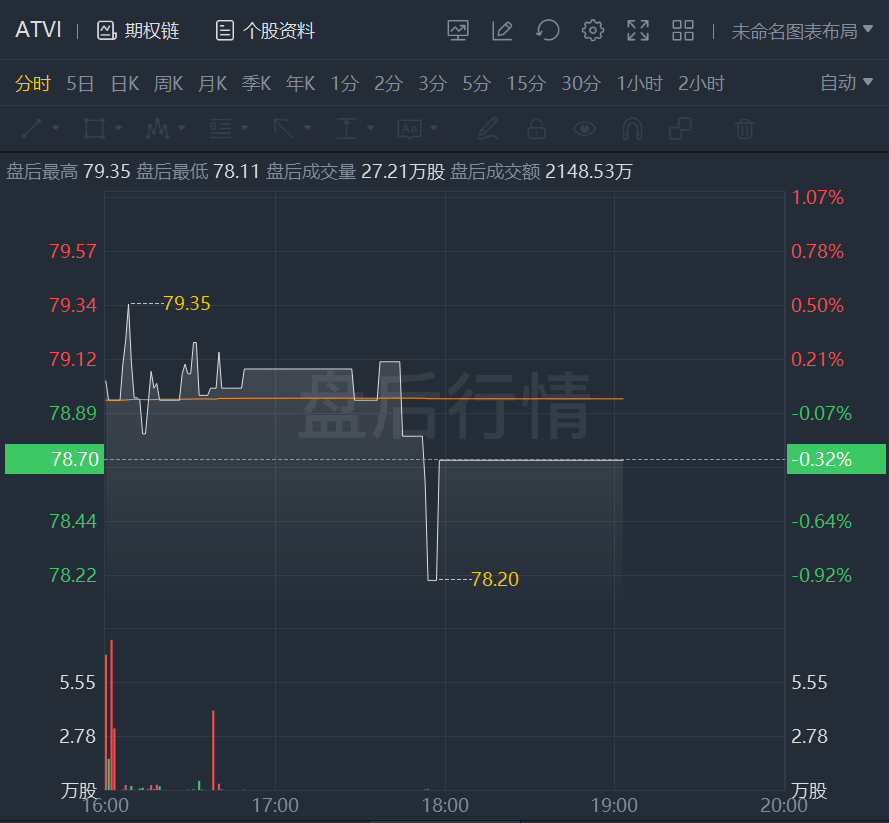Click the 18:00 time axis marker
889x823 pixels.
tap(445, 805)
